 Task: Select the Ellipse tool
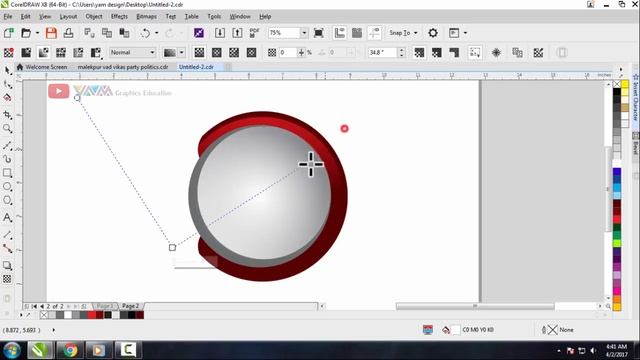[x=7, y=187]
